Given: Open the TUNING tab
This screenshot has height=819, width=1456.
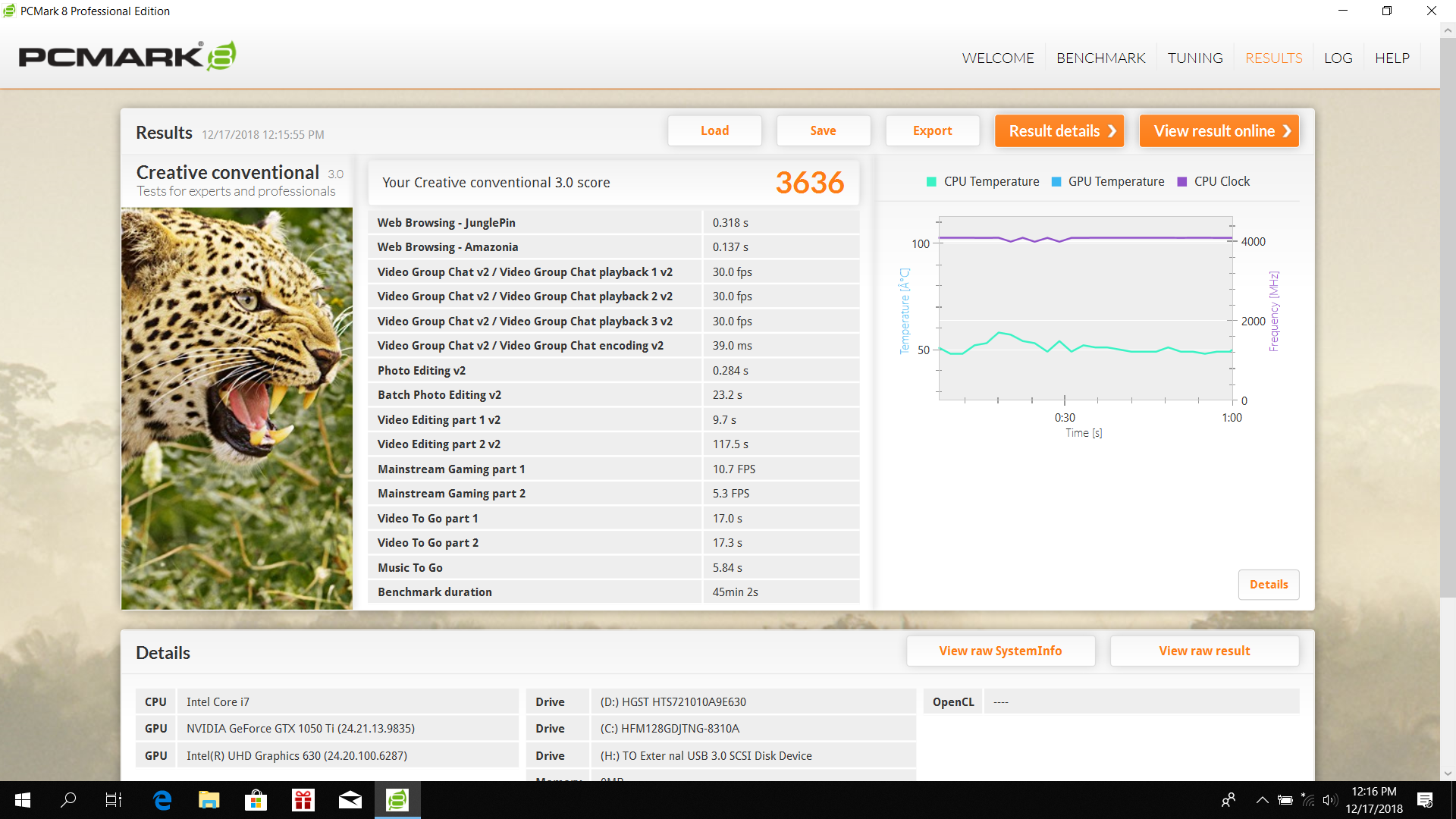Looking at the screenshot, I should click(x=1195, y=58).
